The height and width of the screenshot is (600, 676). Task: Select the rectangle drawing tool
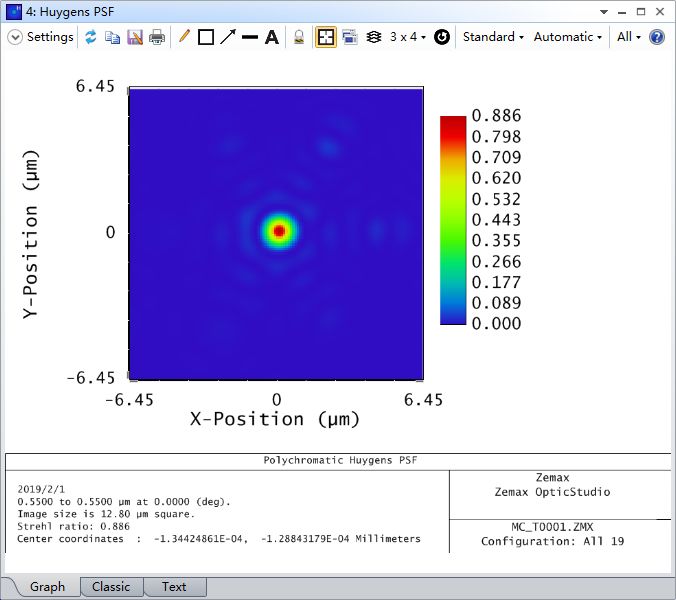tap(206, 37)
